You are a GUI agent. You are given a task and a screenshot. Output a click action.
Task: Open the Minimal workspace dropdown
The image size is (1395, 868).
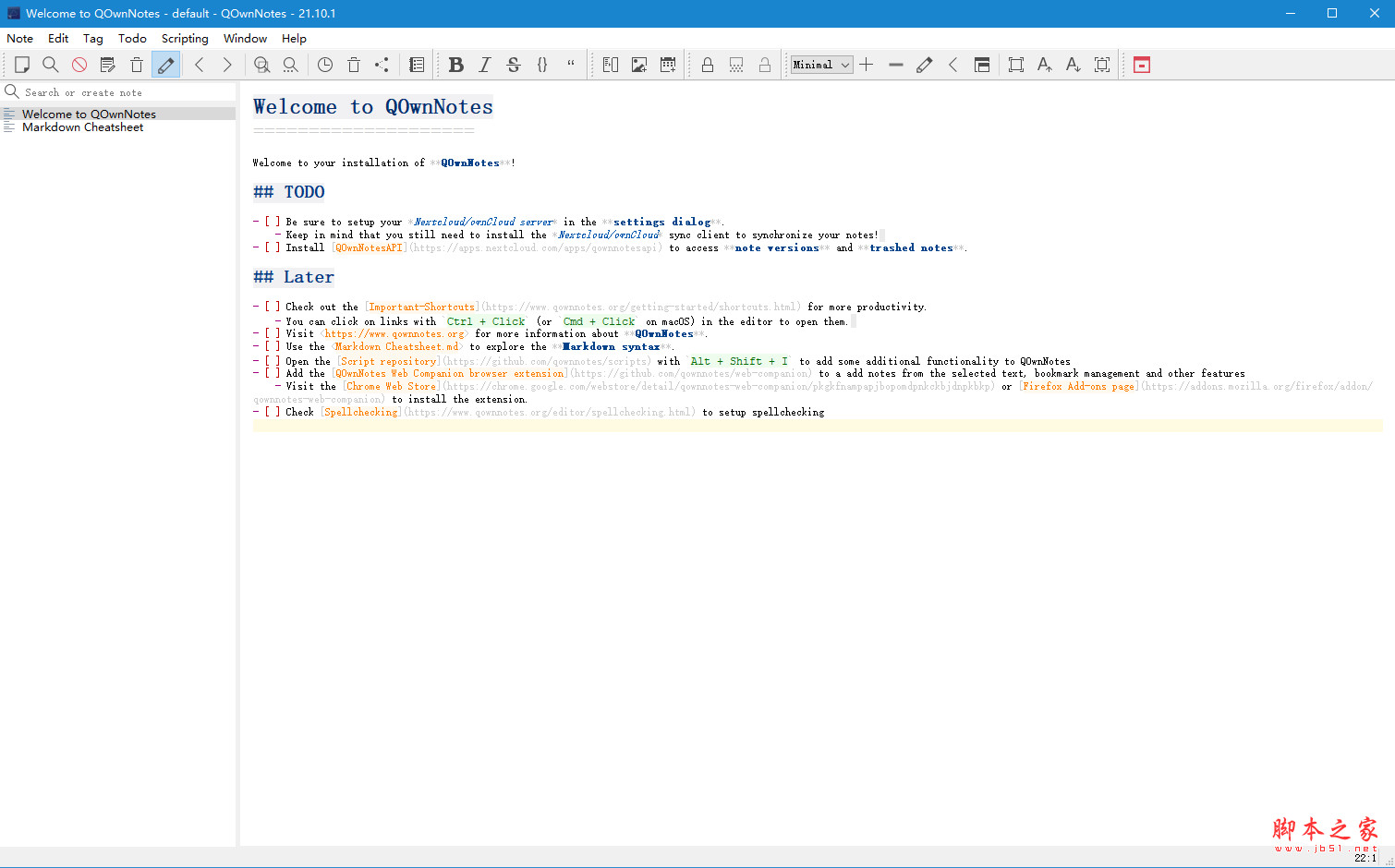click(821, 65)
